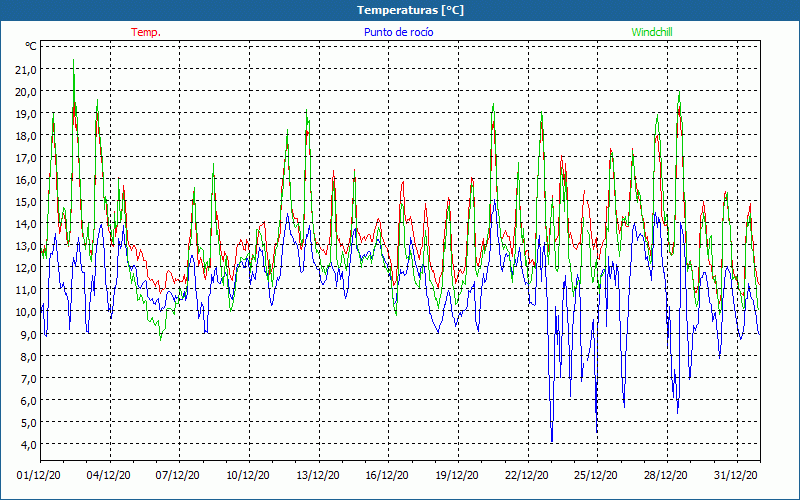
Task: Click the °C unit label on the y-axis
Action: (31, 46)
